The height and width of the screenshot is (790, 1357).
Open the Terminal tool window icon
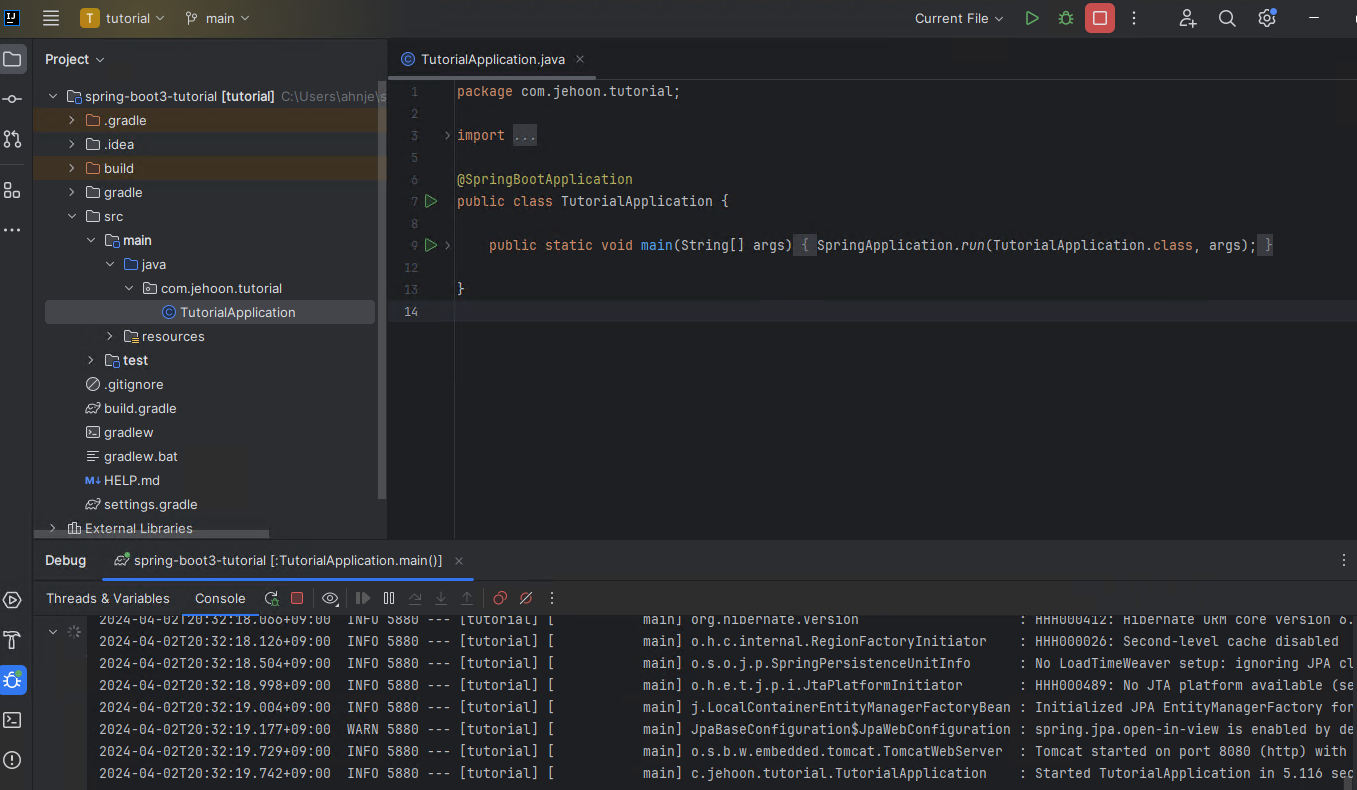[12, 720]
